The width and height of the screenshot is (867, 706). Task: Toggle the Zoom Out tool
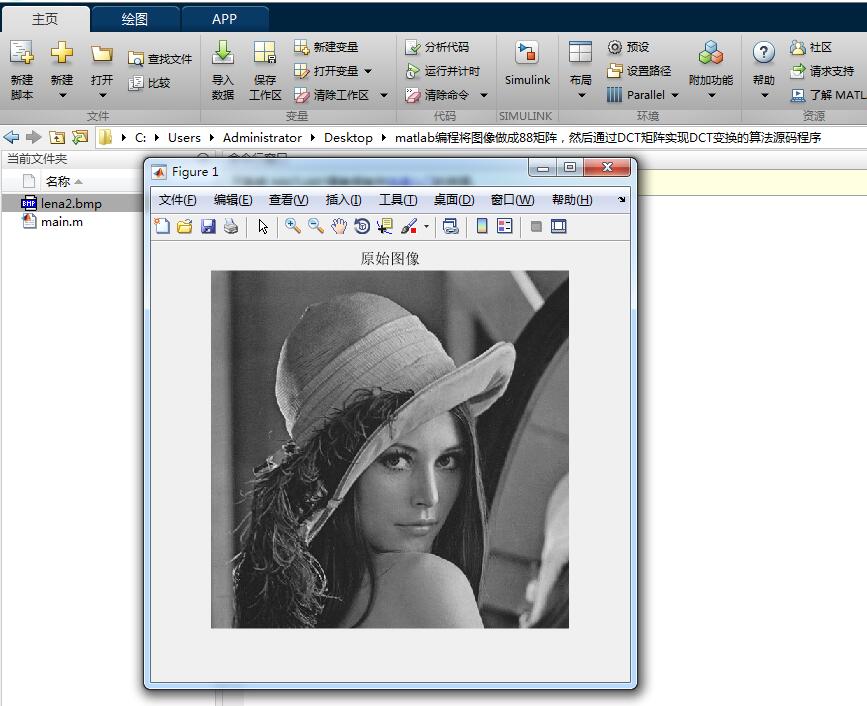(x=316, y=226)
